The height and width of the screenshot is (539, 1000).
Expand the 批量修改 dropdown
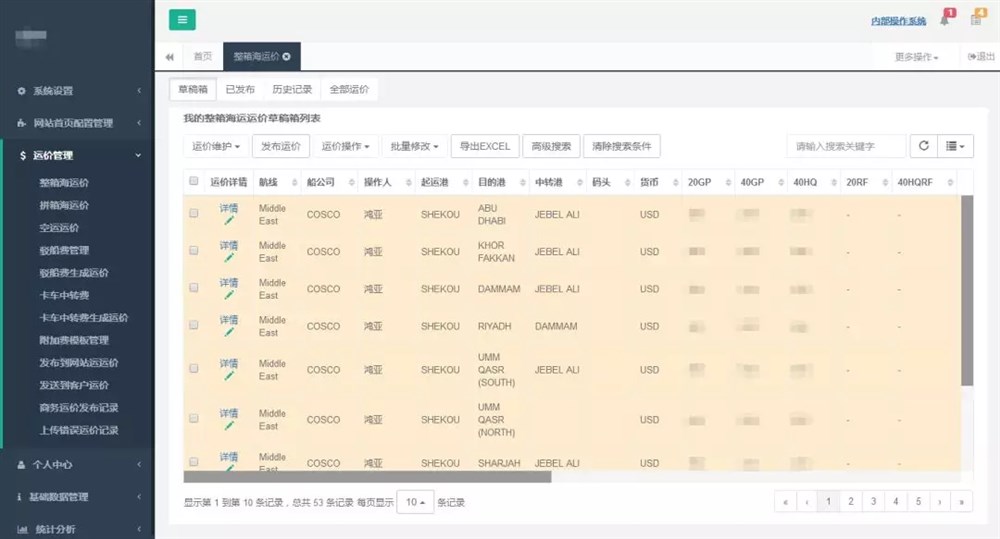point(414,146)
